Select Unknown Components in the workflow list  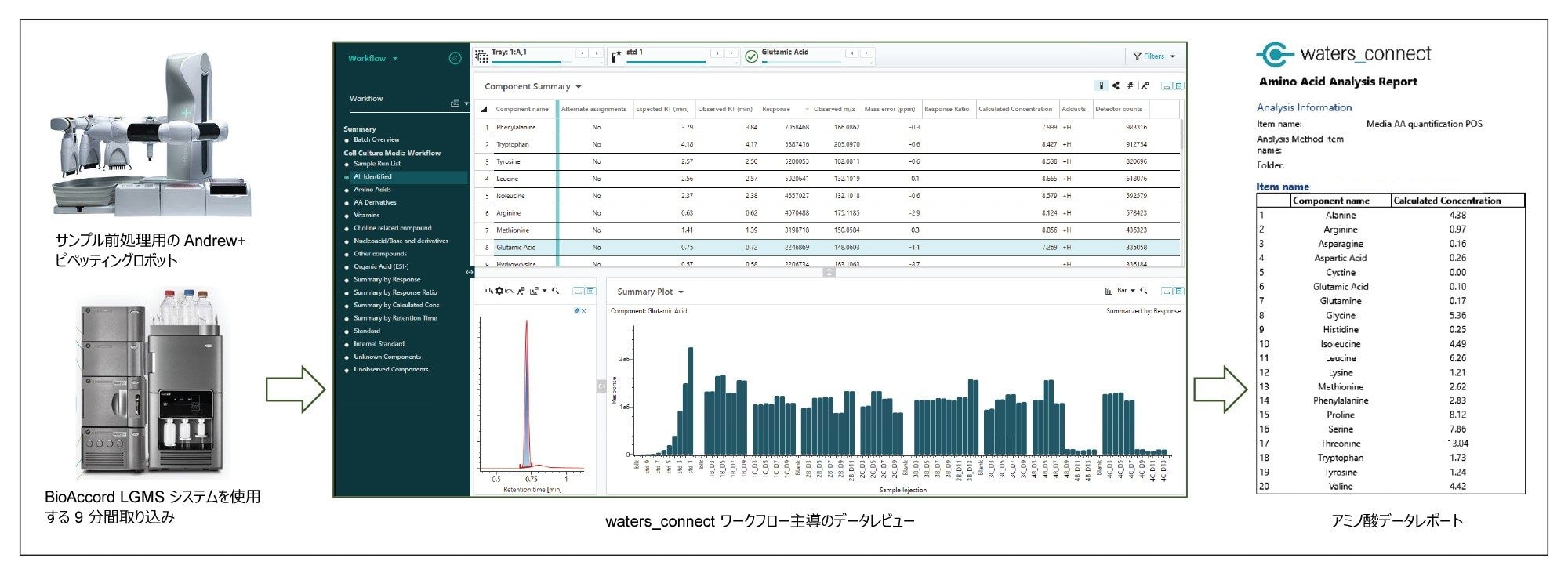(x=387, y=357)
